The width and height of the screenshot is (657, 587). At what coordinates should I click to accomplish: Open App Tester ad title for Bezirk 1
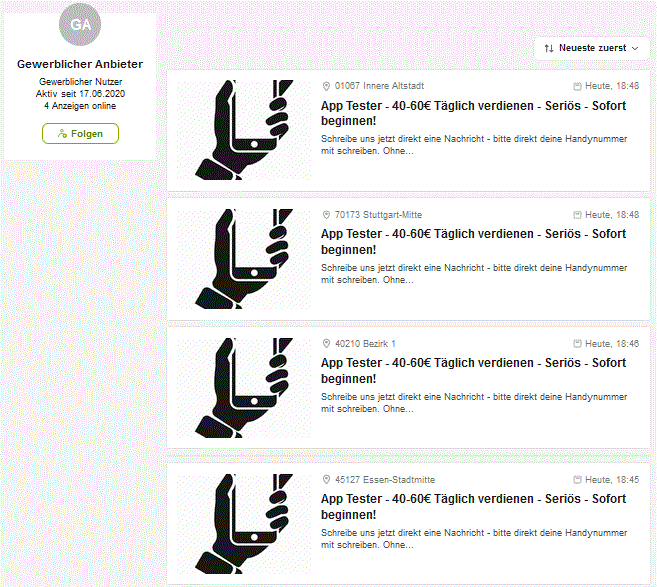click(473, 371)
